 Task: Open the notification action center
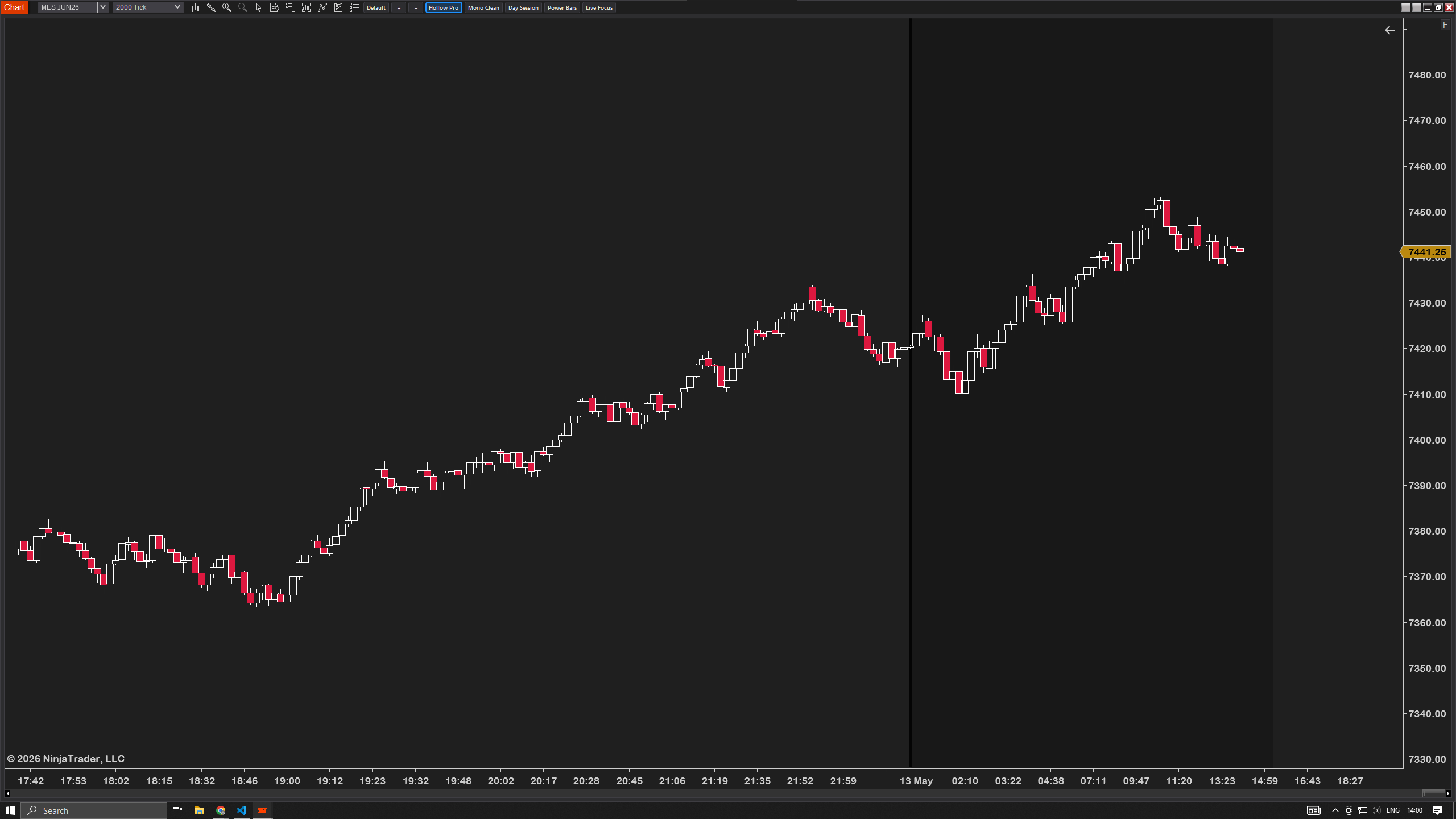pyautogui.click(x=1437, y=810)
